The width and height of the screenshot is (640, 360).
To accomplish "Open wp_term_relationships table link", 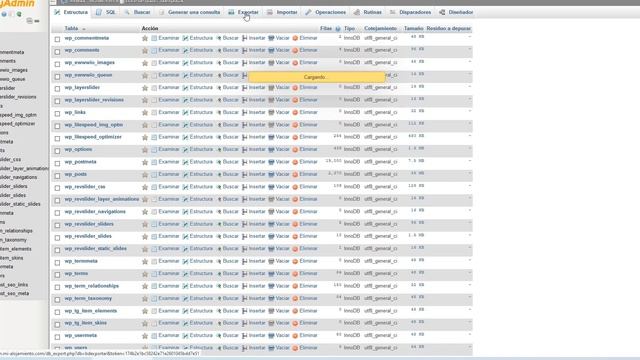I will [x=91, y=286].
